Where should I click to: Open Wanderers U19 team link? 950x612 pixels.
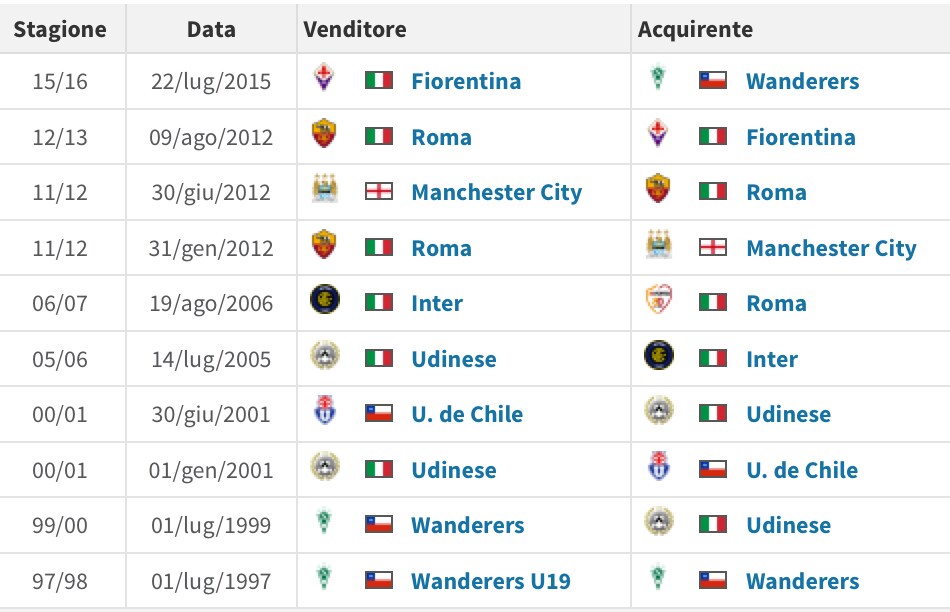490,581
